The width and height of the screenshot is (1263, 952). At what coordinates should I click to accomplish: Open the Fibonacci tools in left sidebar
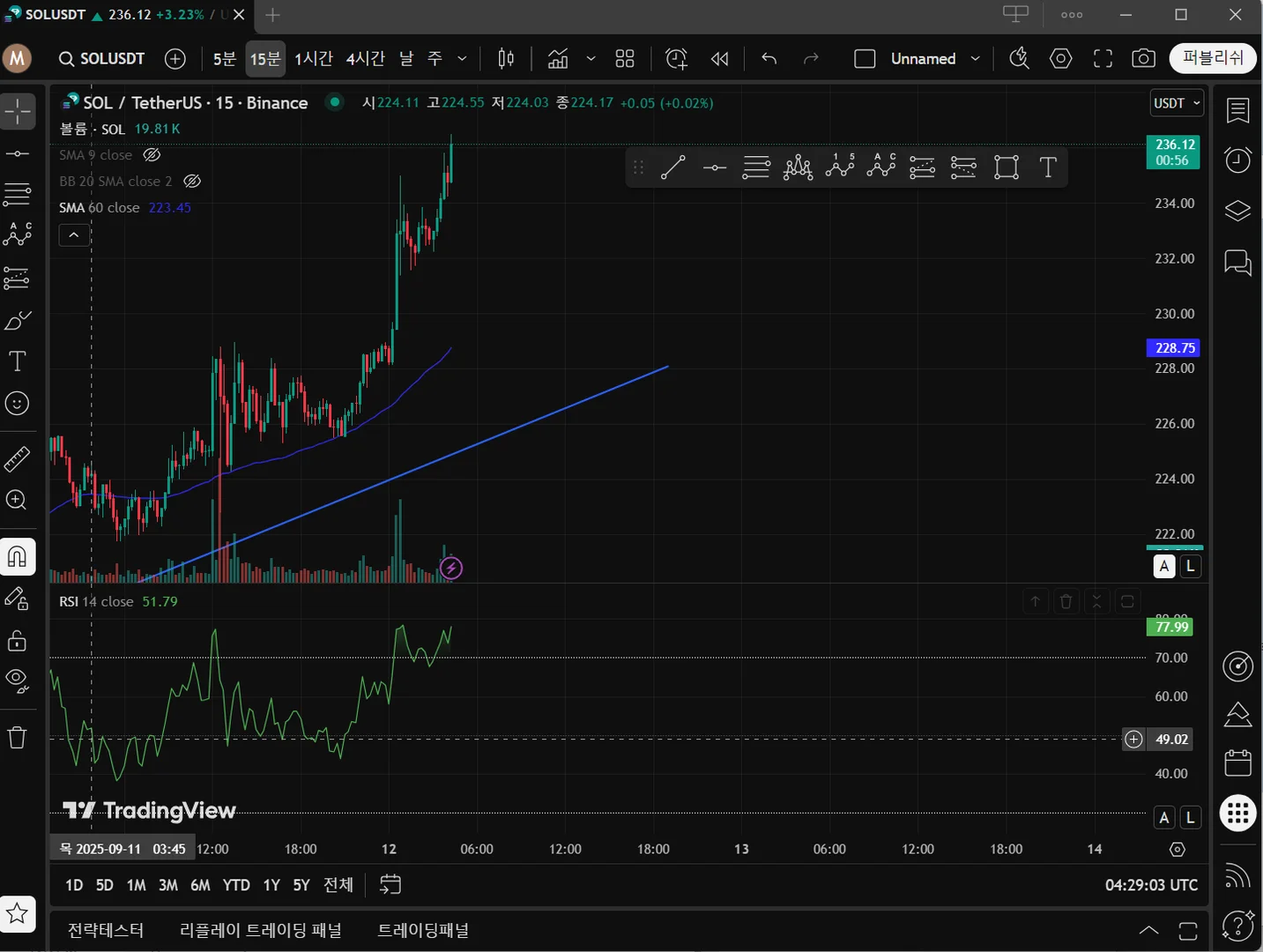(x=18, y=194)
